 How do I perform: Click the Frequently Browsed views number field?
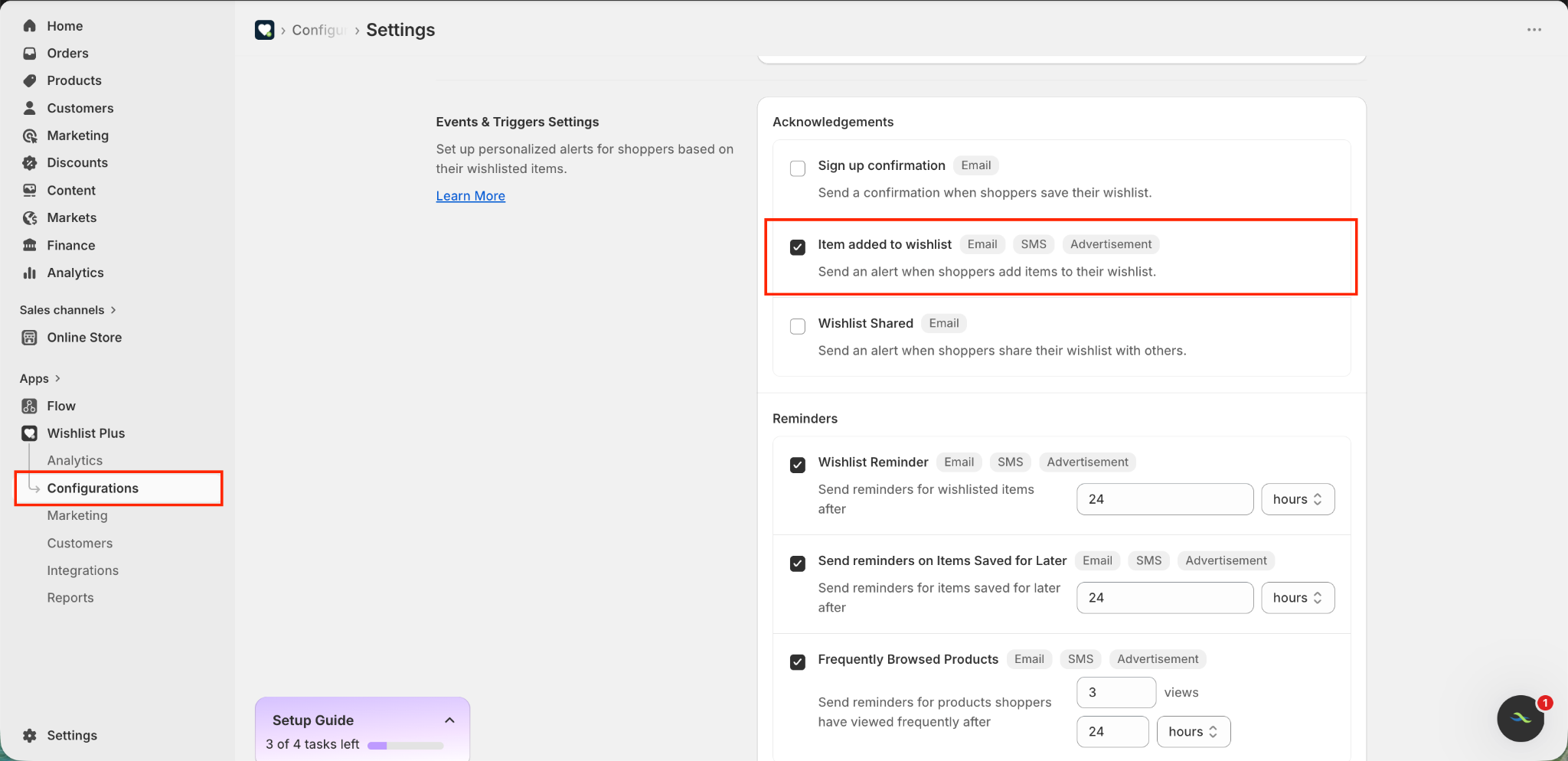(1116, 693)
